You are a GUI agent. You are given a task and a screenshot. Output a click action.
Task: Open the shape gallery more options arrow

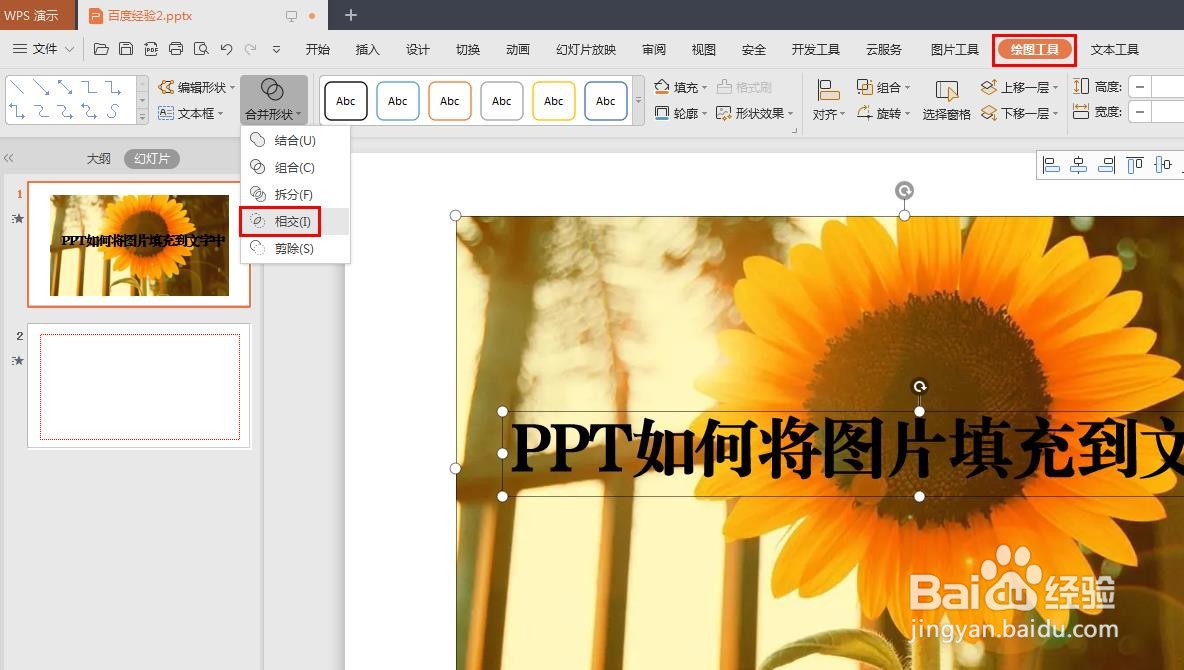(x=143, y=115)
